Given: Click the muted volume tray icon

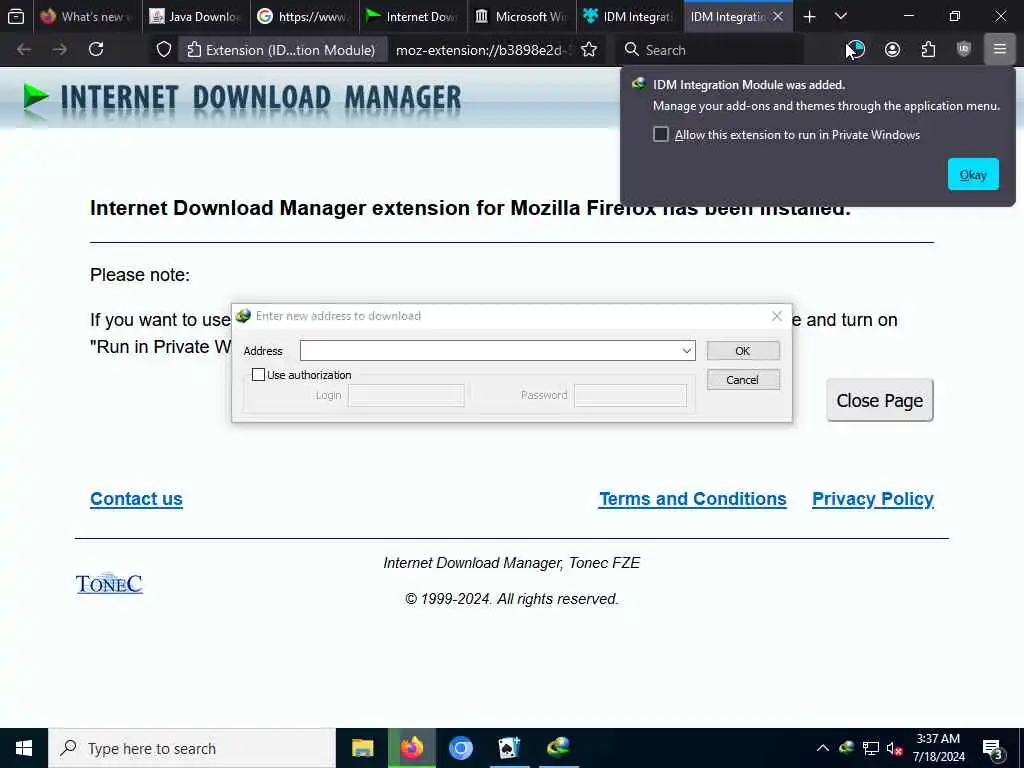Looking at the screenshot, I should [x=895, y=748].
